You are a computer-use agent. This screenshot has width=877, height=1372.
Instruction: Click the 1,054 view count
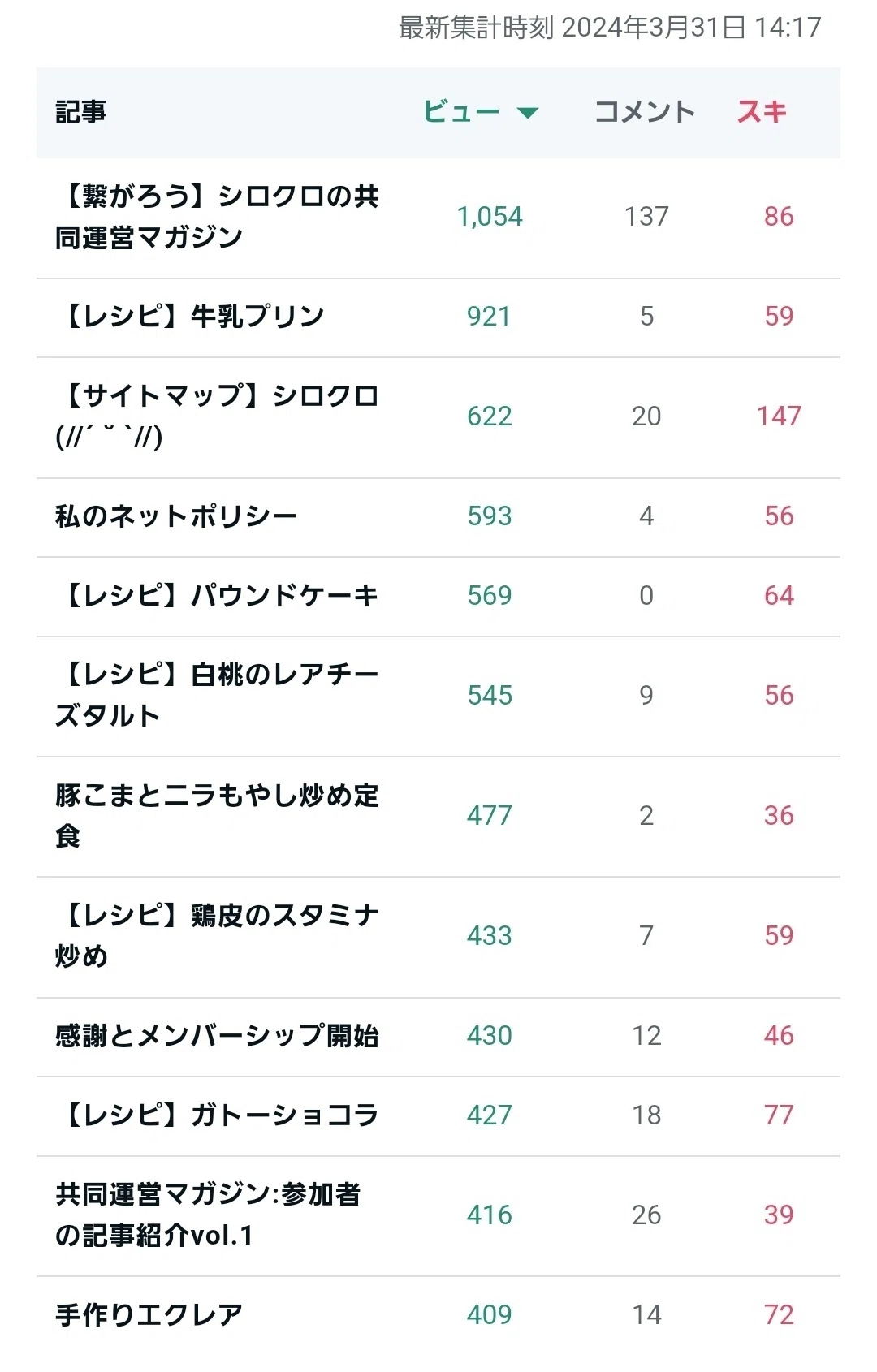click(x=490, y=217)
